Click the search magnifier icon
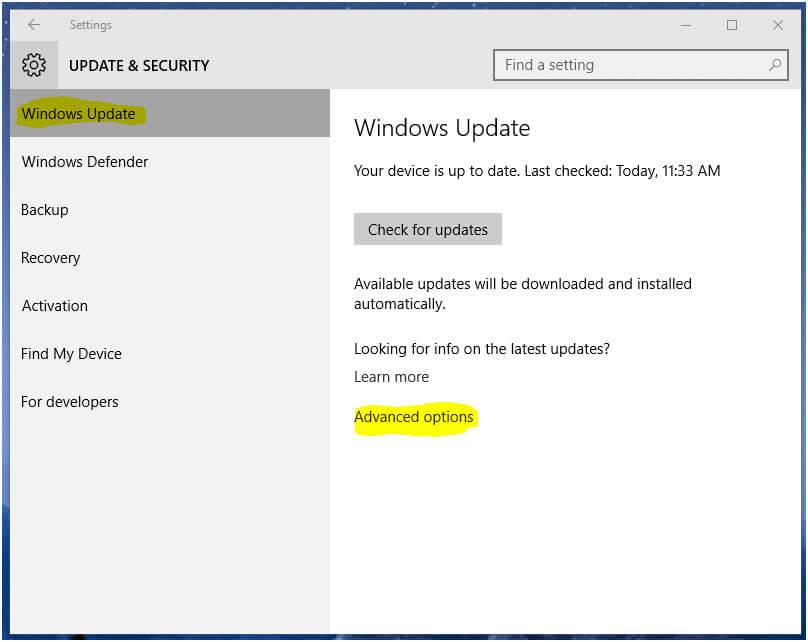808x642 pixels. [x=775, y=65]
